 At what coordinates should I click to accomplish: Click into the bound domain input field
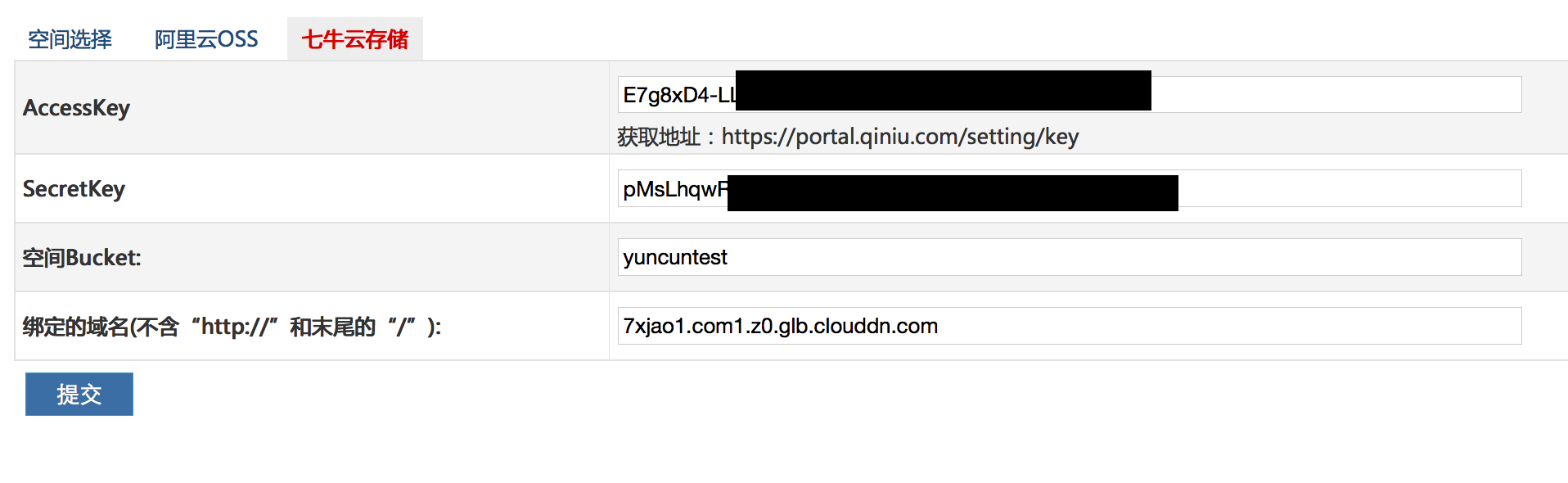(1070, 326)
